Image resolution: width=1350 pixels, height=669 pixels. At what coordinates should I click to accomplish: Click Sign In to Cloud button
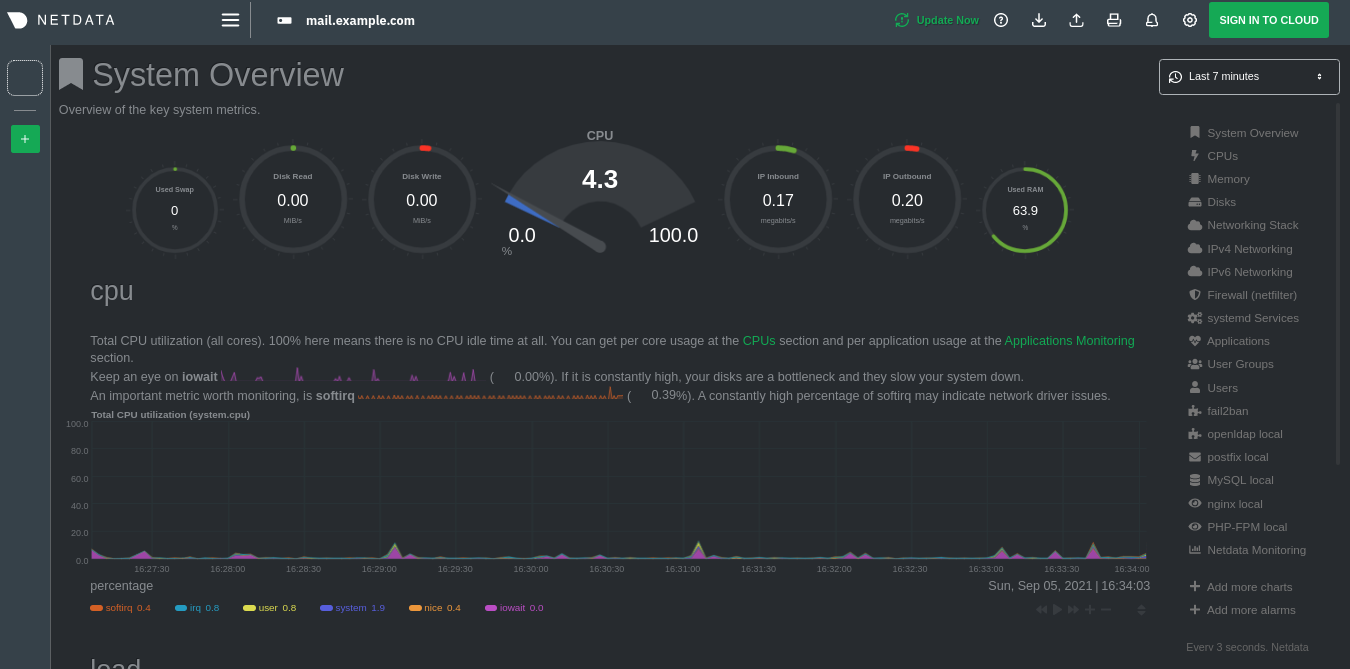(1269, 20)
